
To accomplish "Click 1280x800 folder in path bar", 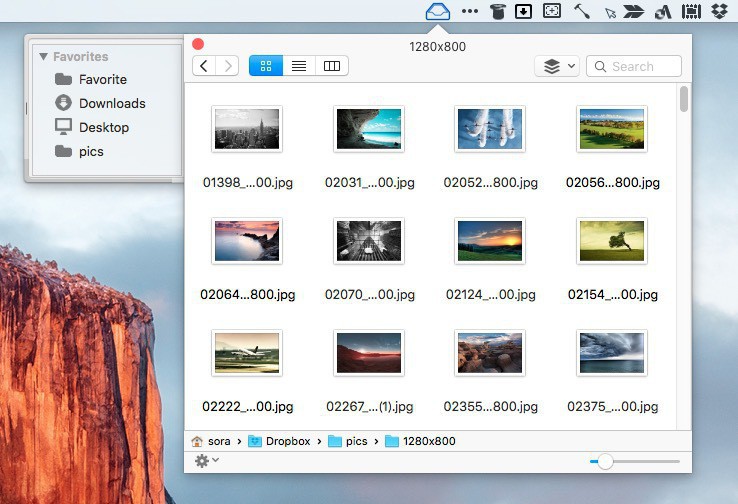I will click(x=420, y=441).
